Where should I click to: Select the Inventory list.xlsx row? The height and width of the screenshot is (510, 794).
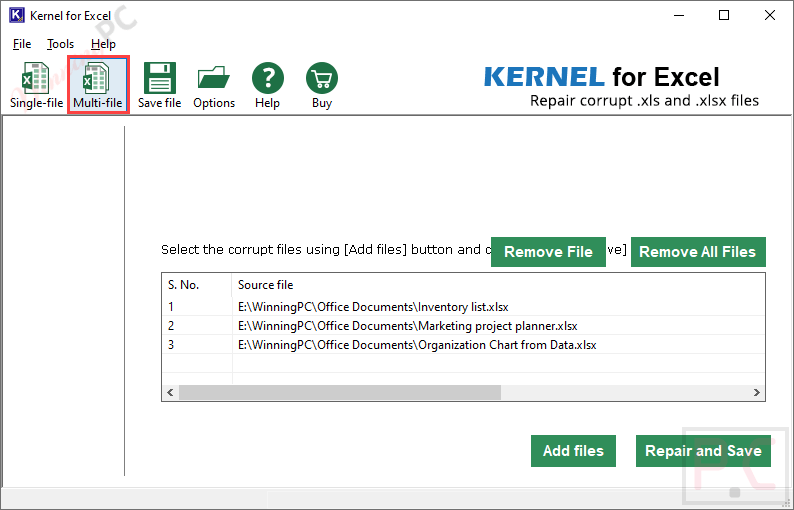point(463,307)
